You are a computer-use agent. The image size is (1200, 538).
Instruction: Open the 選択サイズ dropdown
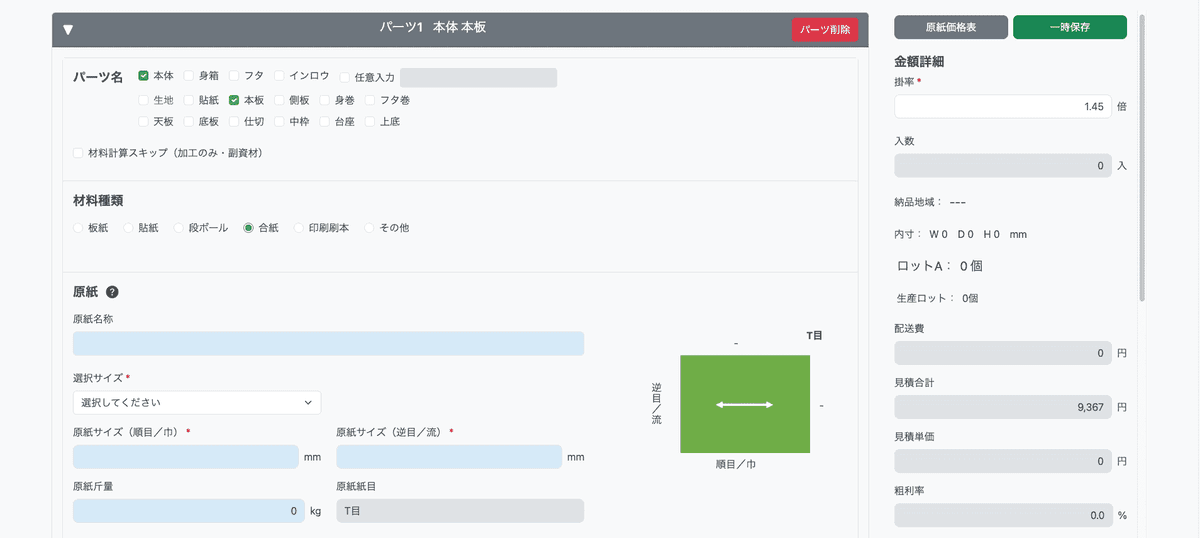tap(197, 403)
